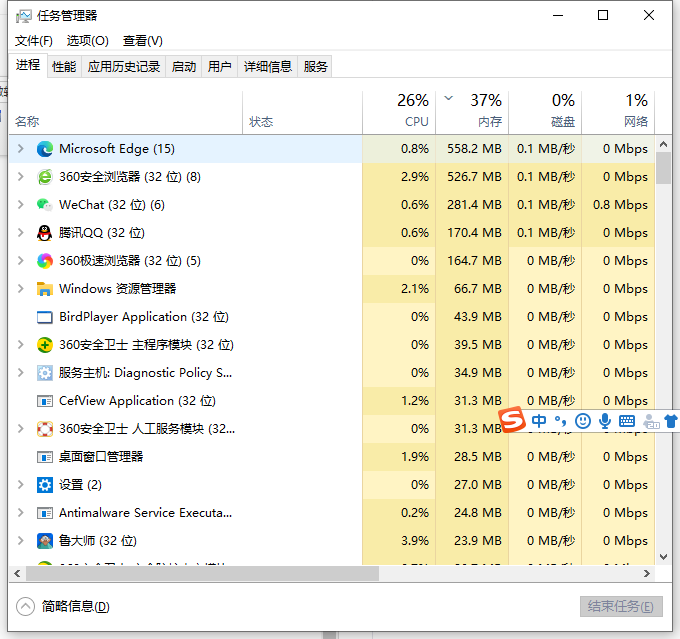Expand the WeChat process group
Screen dimensions: 680x639
click(x=20, y=205)
